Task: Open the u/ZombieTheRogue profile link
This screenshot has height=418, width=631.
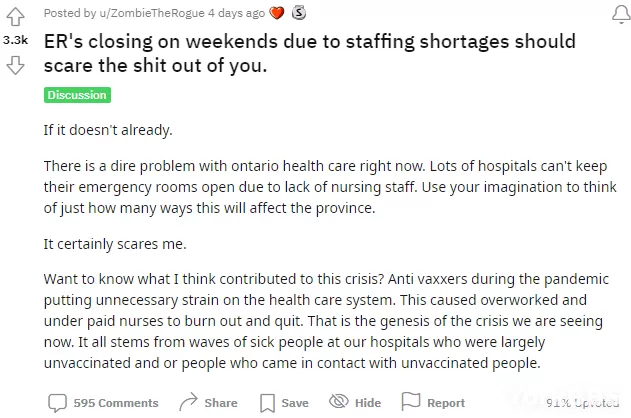Action: pos(152,13)
